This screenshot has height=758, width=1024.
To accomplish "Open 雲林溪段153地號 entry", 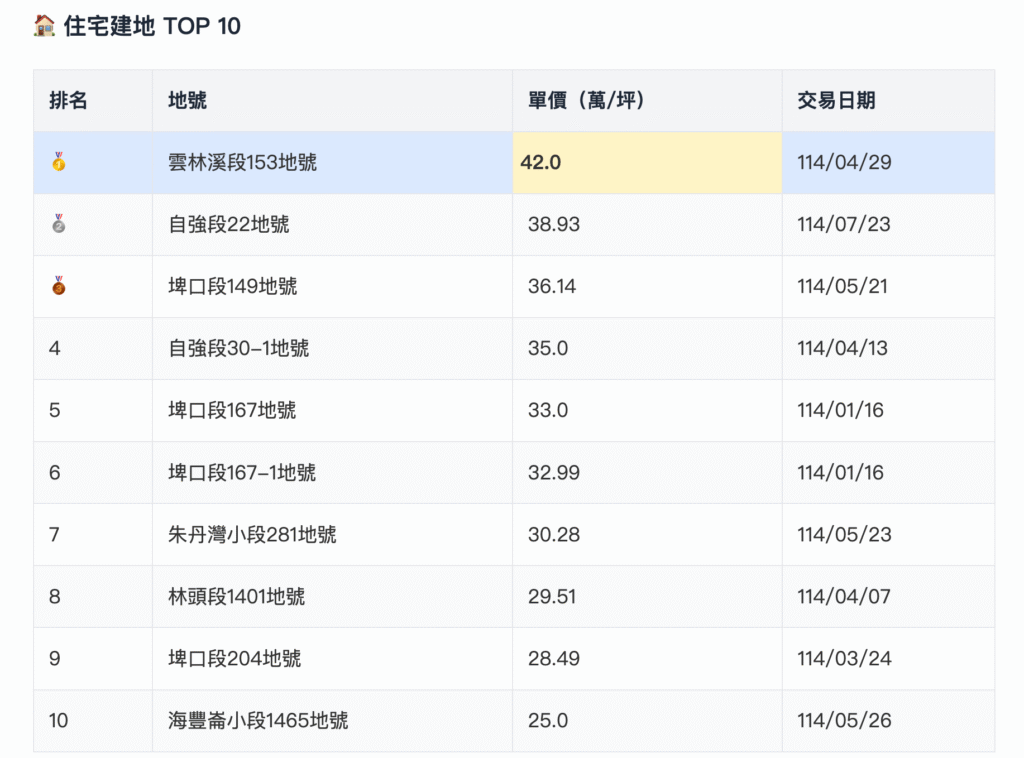I will [244, 162].
